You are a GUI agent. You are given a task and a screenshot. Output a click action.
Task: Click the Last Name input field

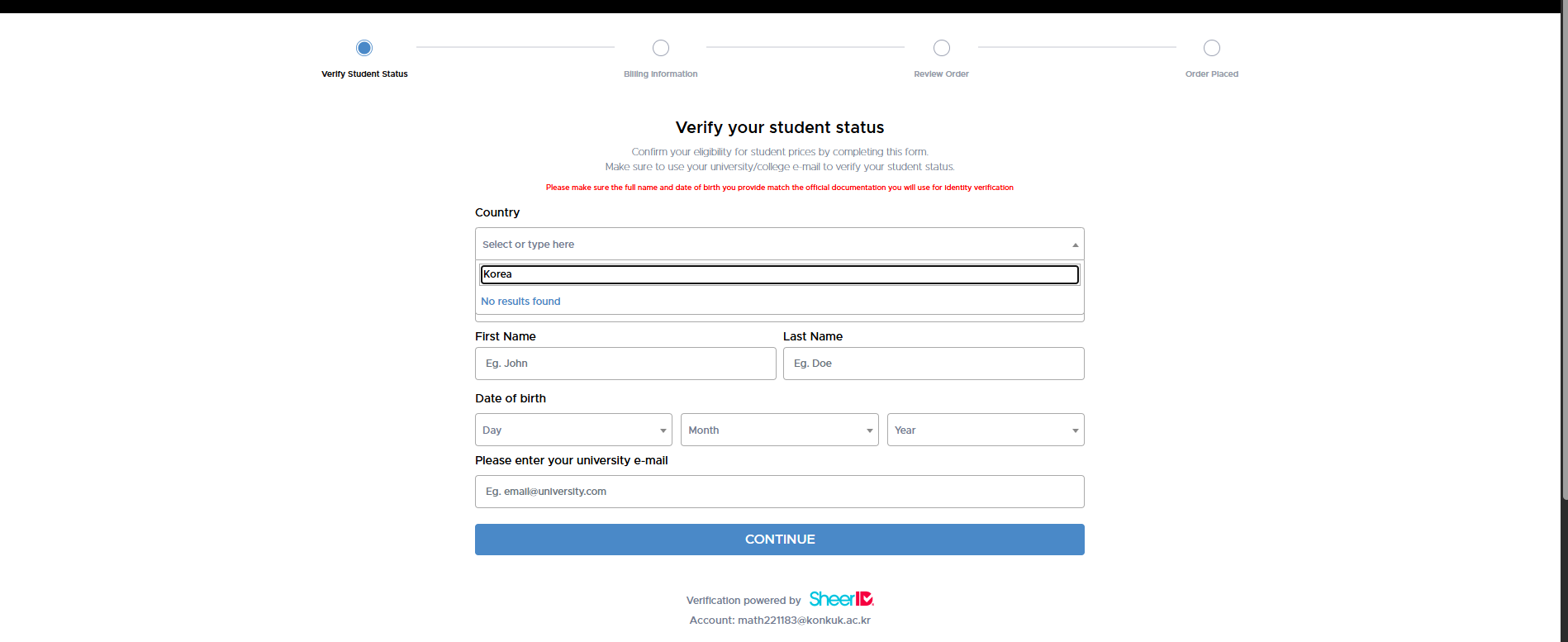[934, 364]
